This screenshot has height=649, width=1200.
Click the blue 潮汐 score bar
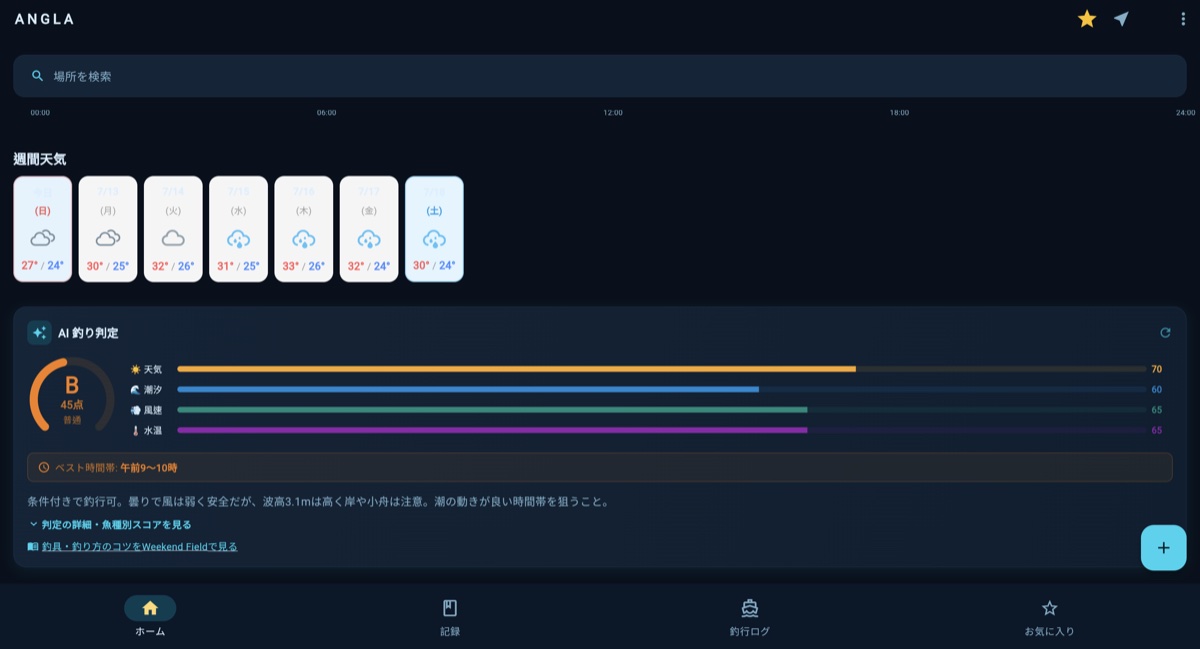click(x=662, y=389)
